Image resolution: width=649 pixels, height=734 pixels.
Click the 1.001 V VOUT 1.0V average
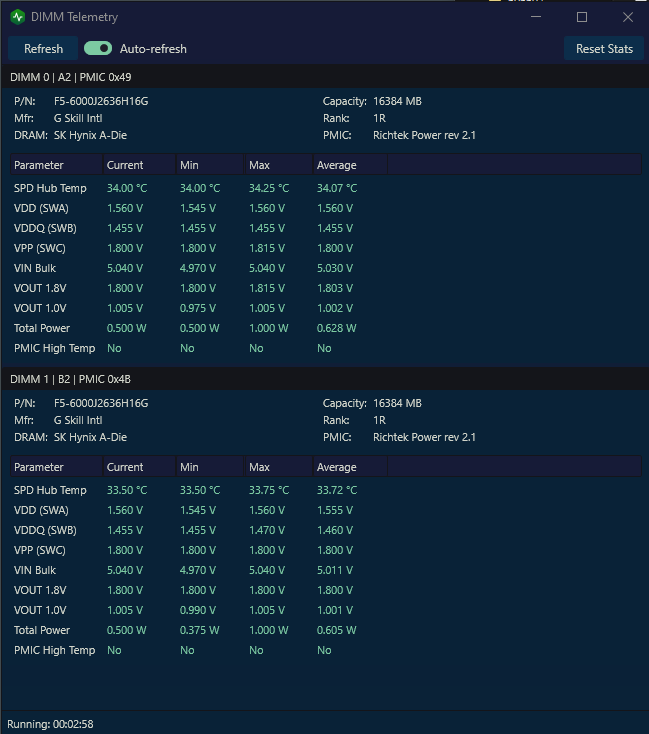[335, 610]
